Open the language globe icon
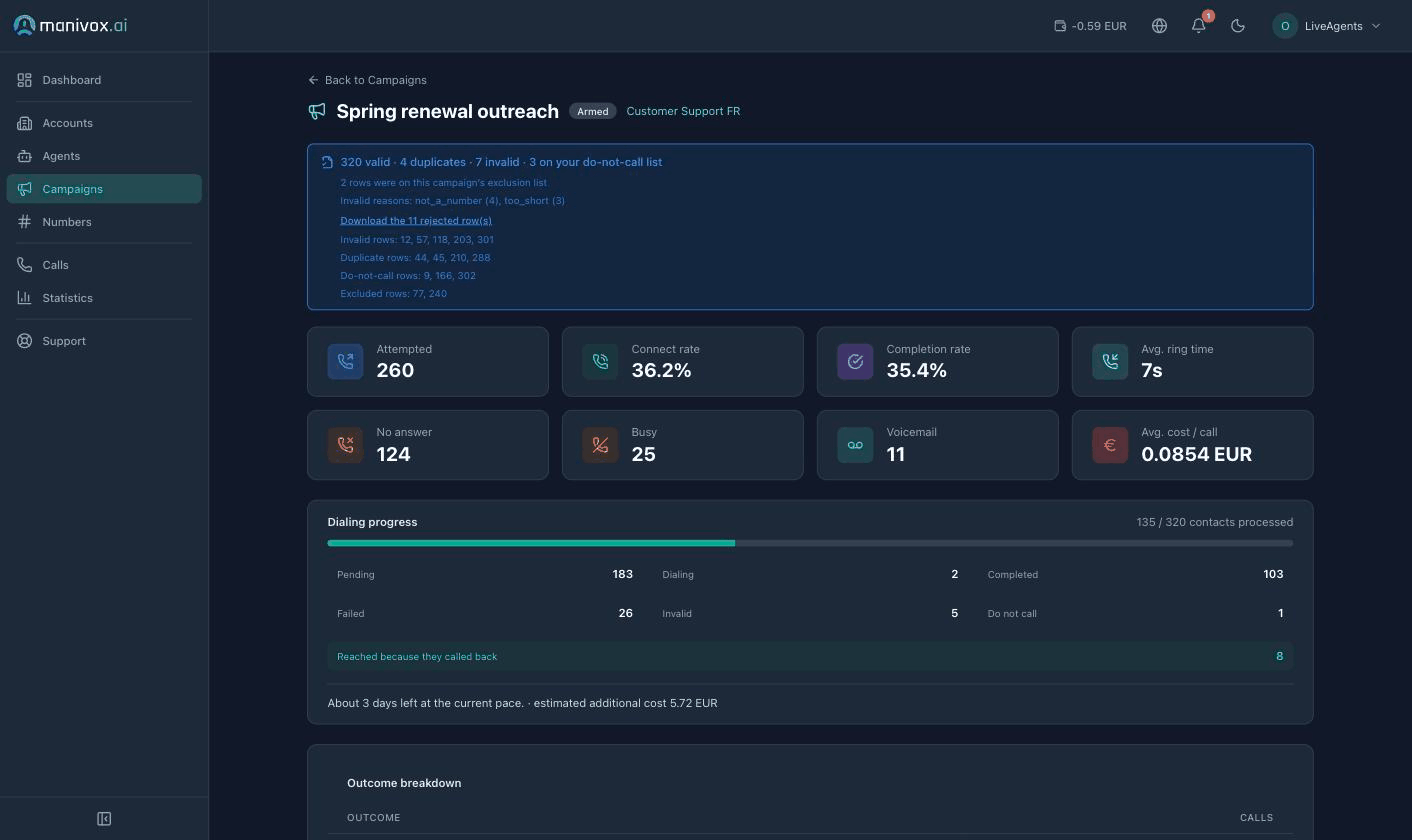This screenshot has width=1412, height=840. pos(1159,26)
